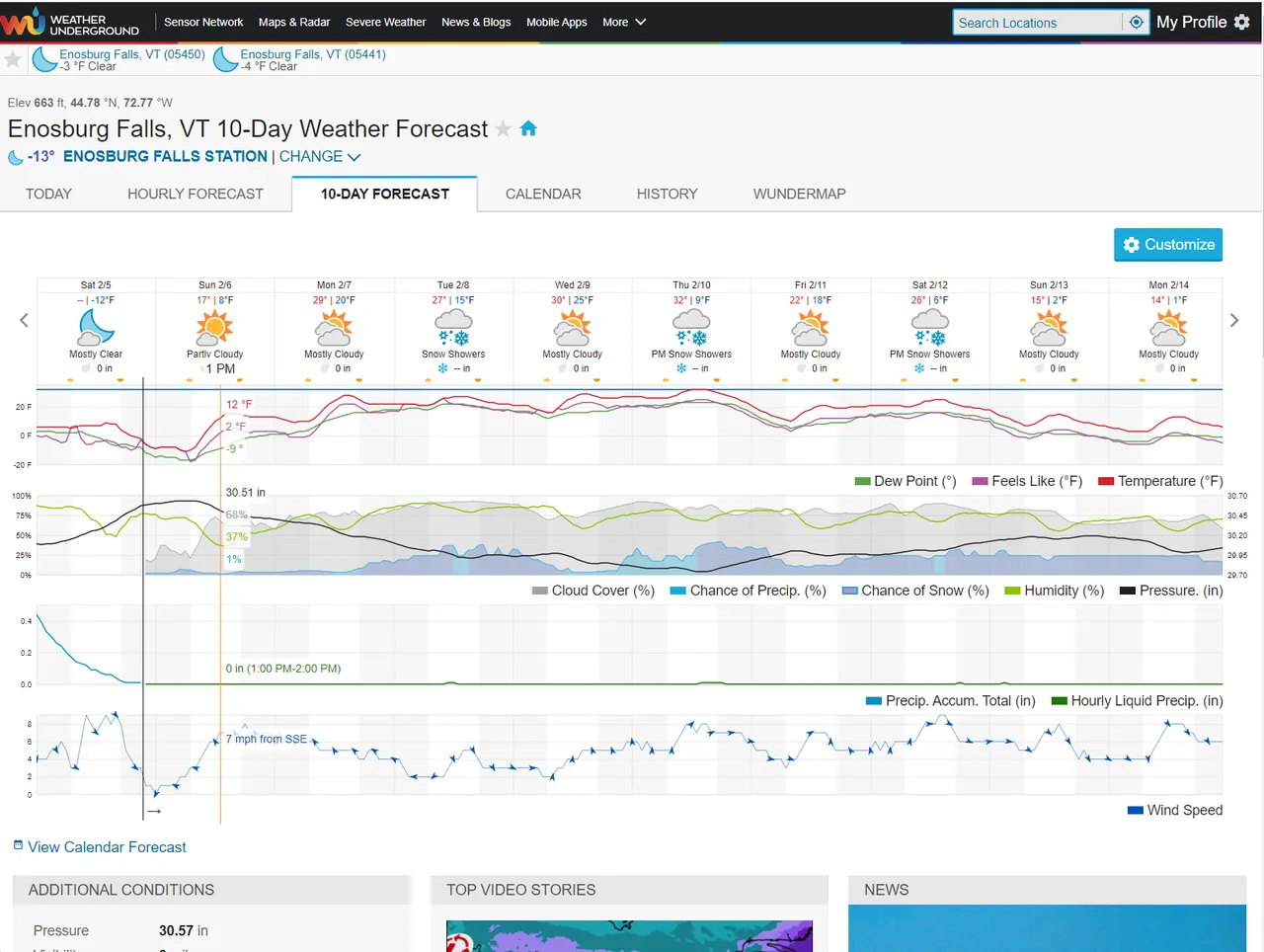The image size is (1264, 952).
Task: Click the Cloud Cover gray legend swatch
Action: click(x=539, y=591)
